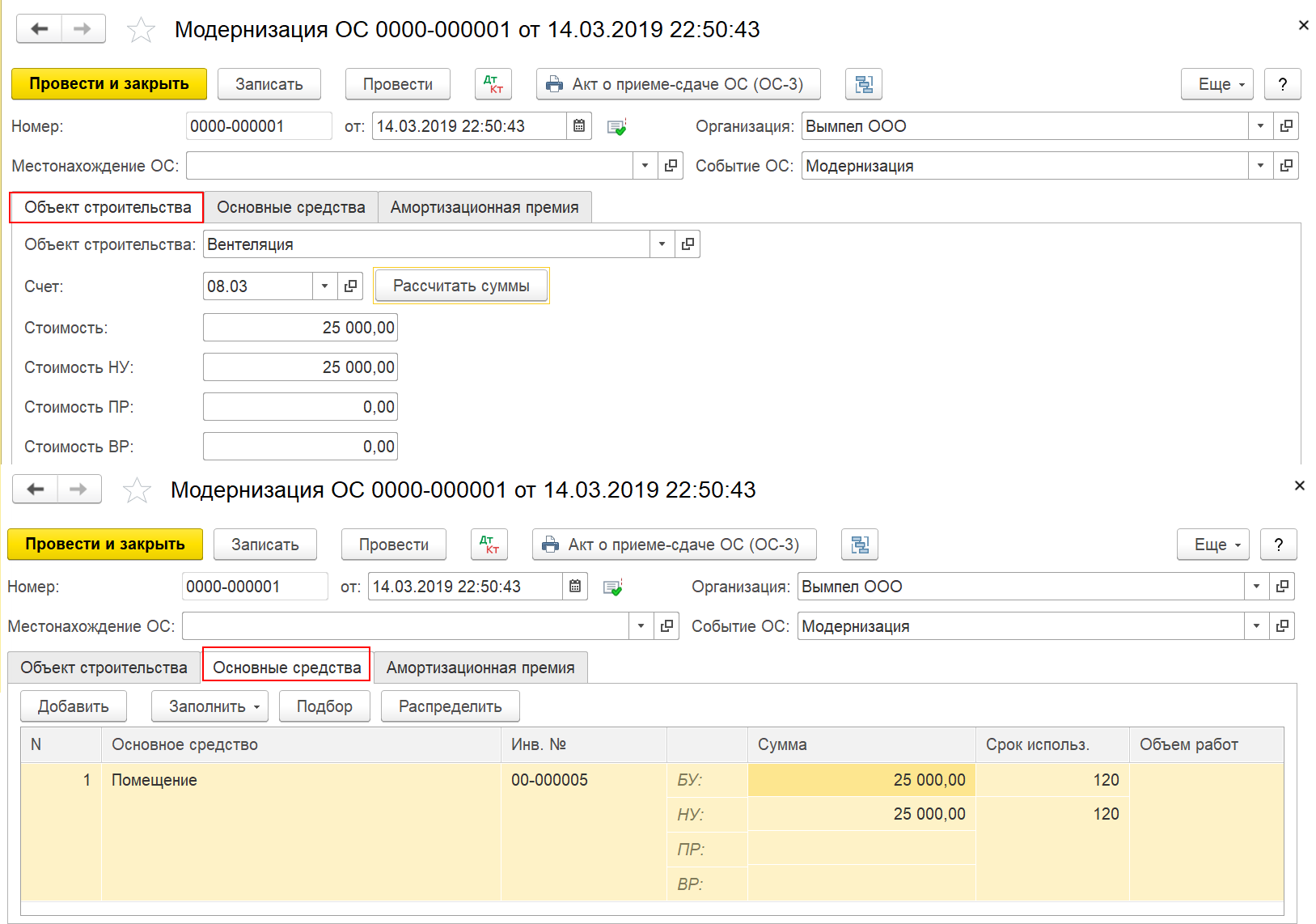Print the lower Акт о приеме-сдаче ОС (ОС-3)
This screenshot has height=924, width=1316.
[x=674, y=545]
